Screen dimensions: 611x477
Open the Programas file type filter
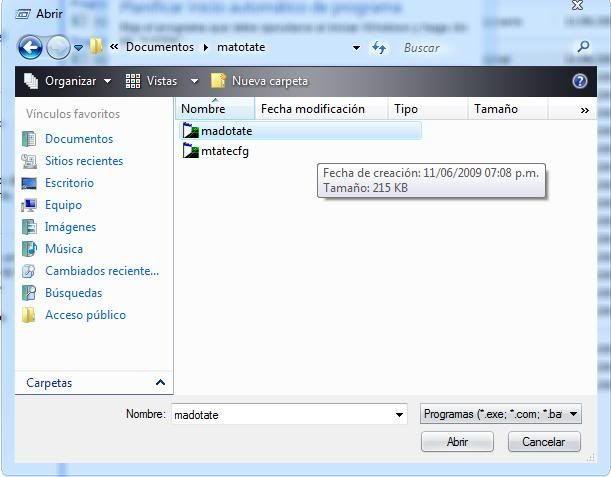501,414
